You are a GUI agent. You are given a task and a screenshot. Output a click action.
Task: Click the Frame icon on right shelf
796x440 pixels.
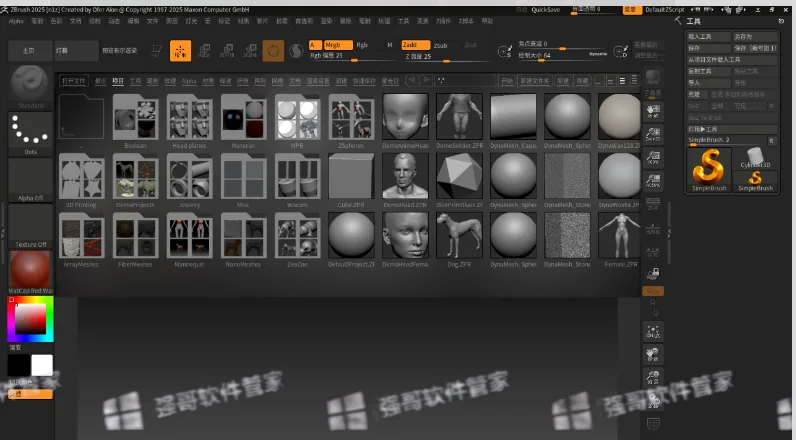click(653, 332)
